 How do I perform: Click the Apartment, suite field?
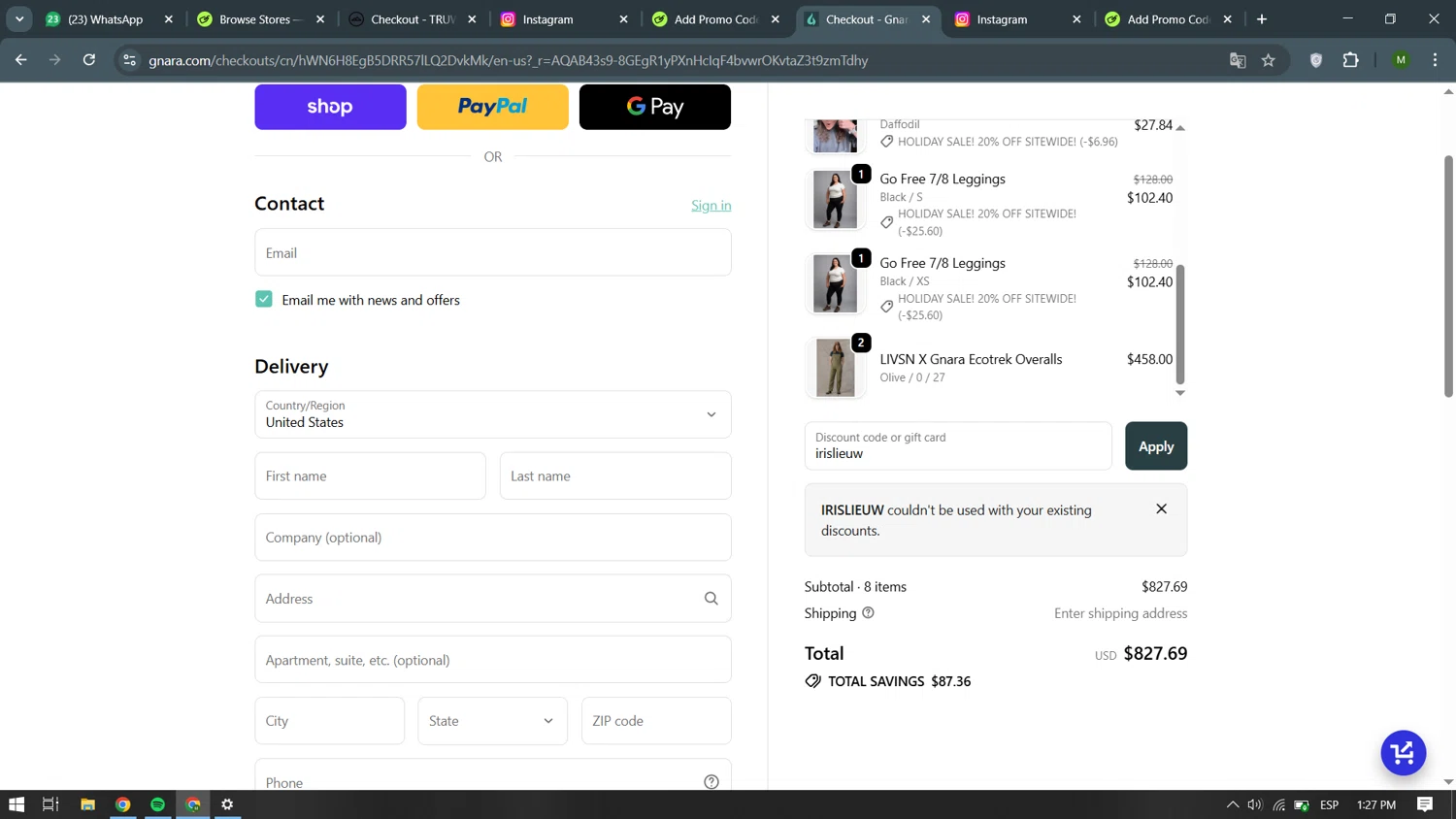(x=492, y=660)
